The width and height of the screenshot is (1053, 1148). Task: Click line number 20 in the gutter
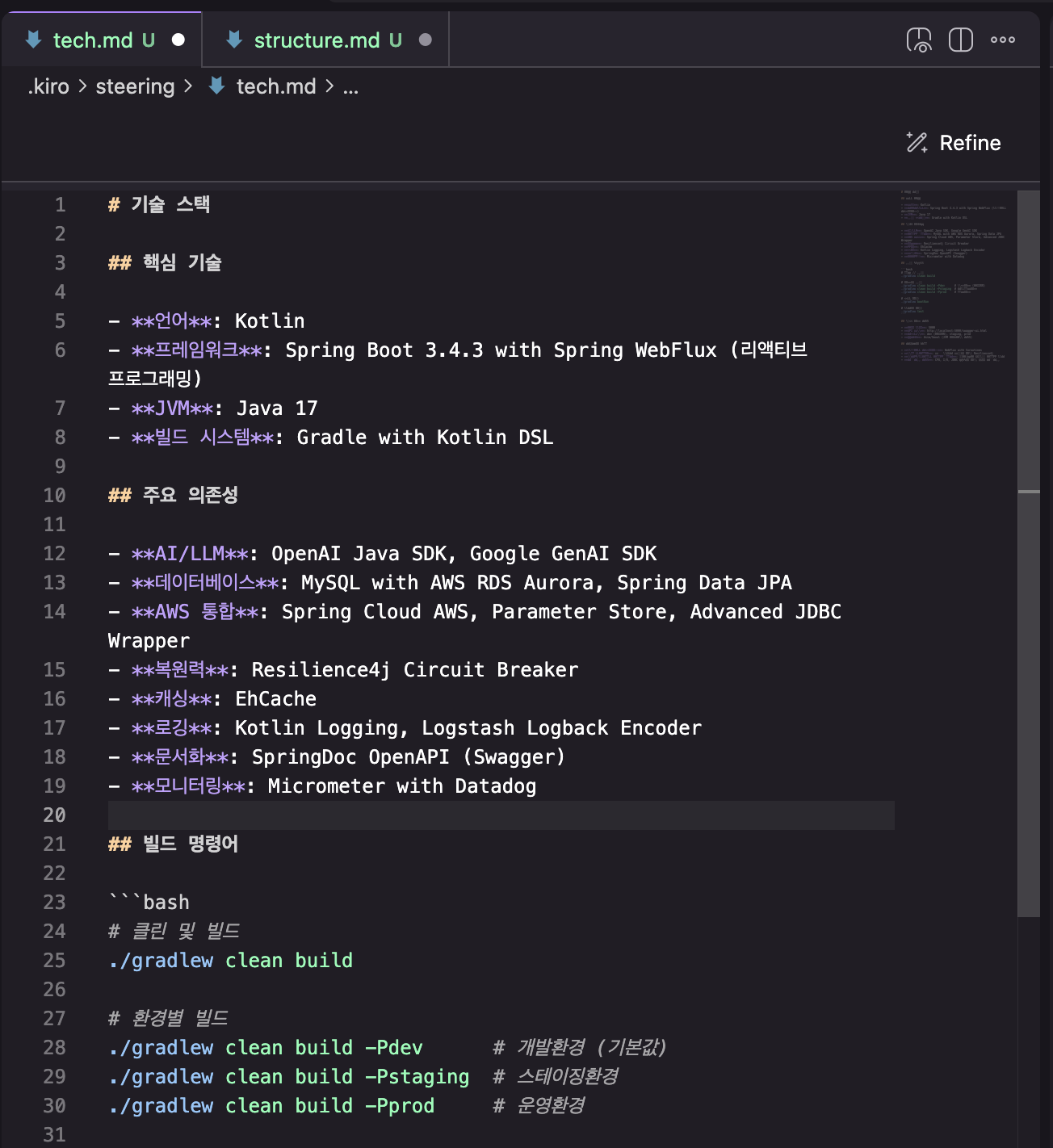(54, 815)
